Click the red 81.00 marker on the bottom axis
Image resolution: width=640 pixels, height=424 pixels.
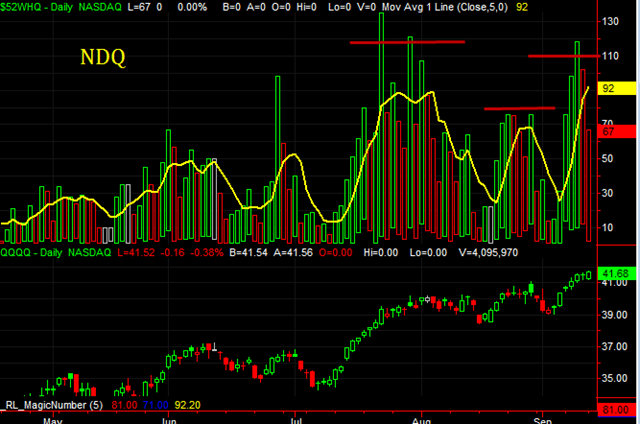[x=617, y=410]
